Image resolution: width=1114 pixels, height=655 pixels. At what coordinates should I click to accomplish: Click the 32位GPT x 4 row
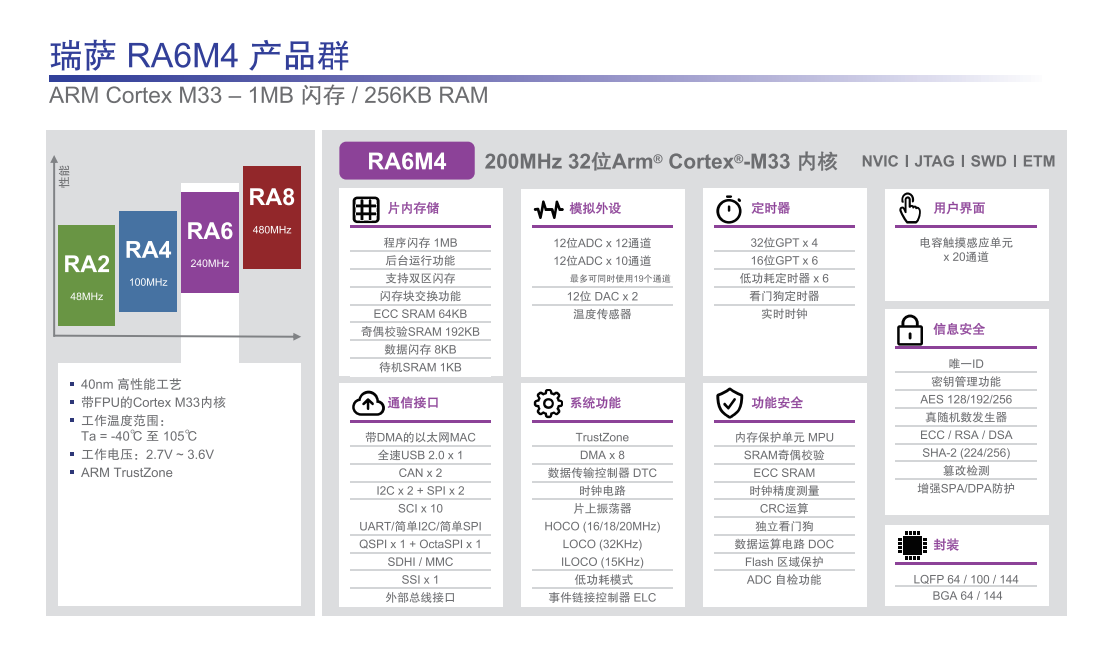tap(784, 242)
